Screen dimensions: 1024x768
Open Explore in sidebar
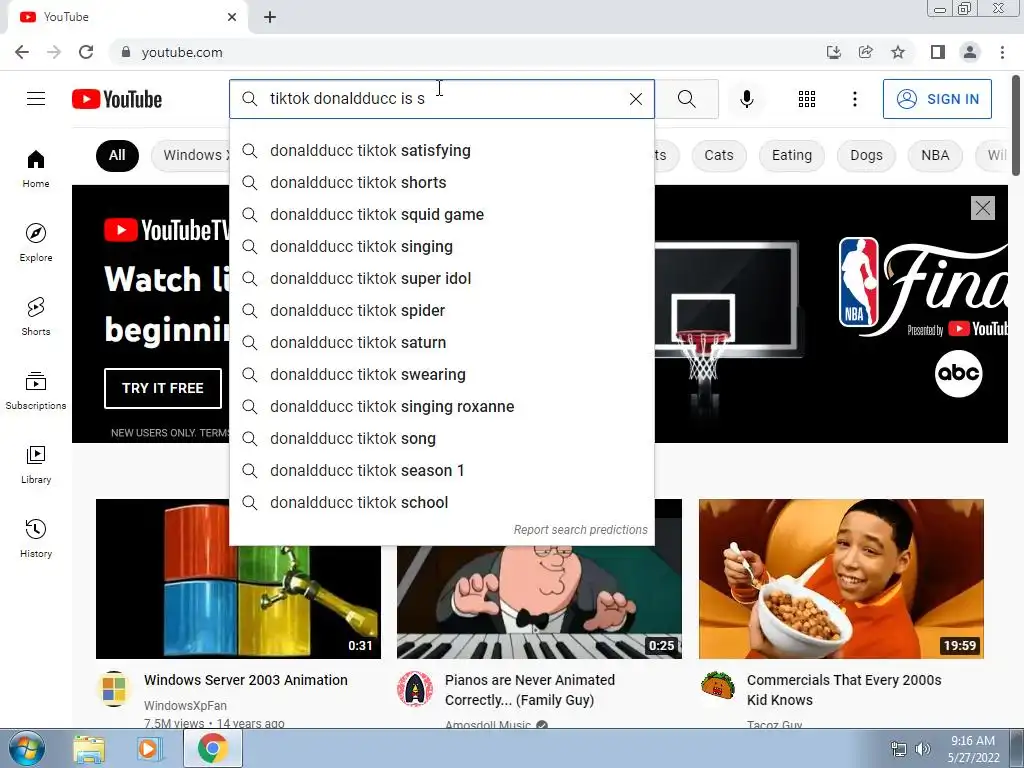36,242
